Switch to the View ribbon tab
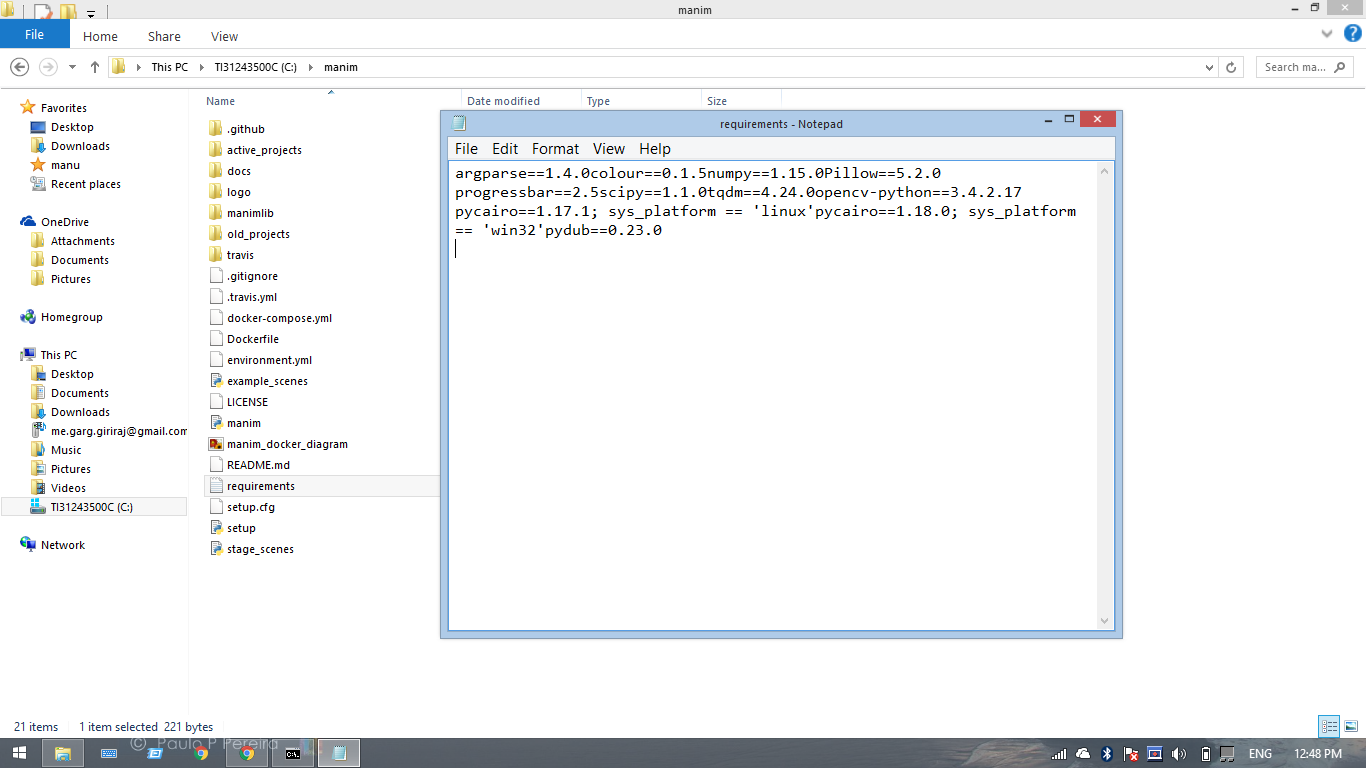Screen dimensions: 1366x768 tap(224, 36)
